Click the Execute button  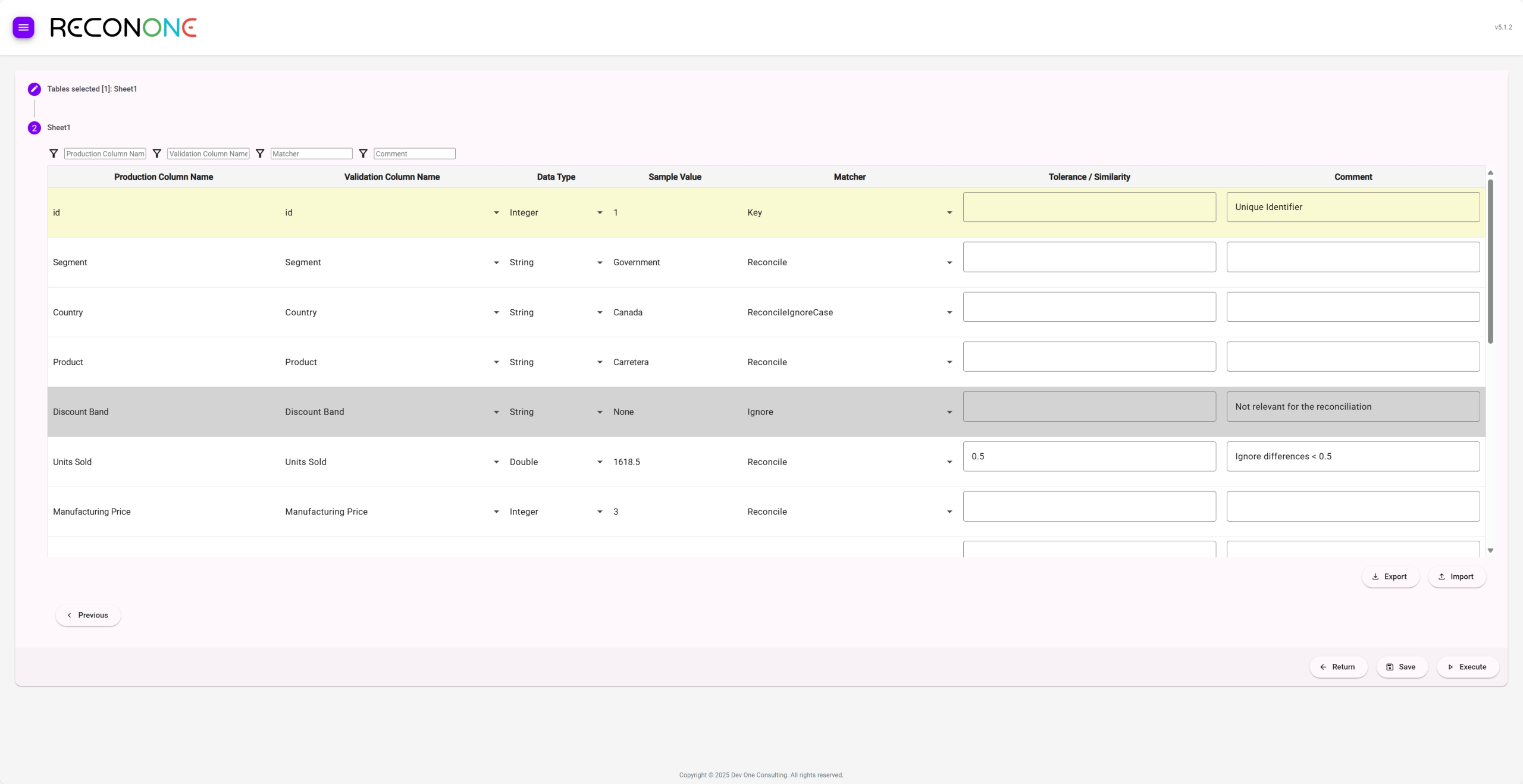1467,667
